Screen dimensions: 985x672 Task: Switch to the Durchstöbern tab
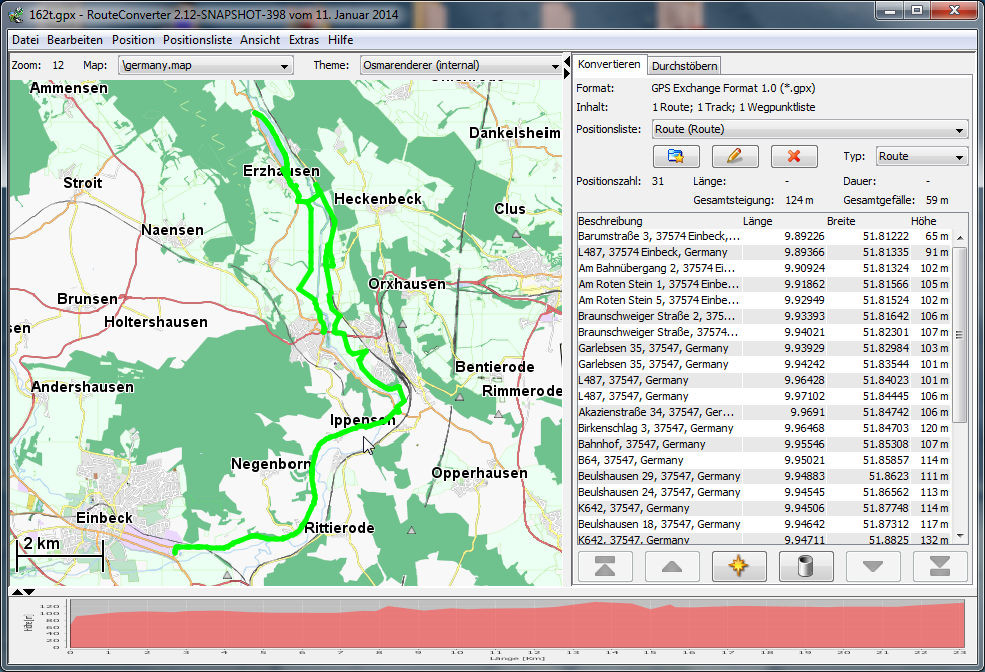pyautogui.click(x=684, y=66)
